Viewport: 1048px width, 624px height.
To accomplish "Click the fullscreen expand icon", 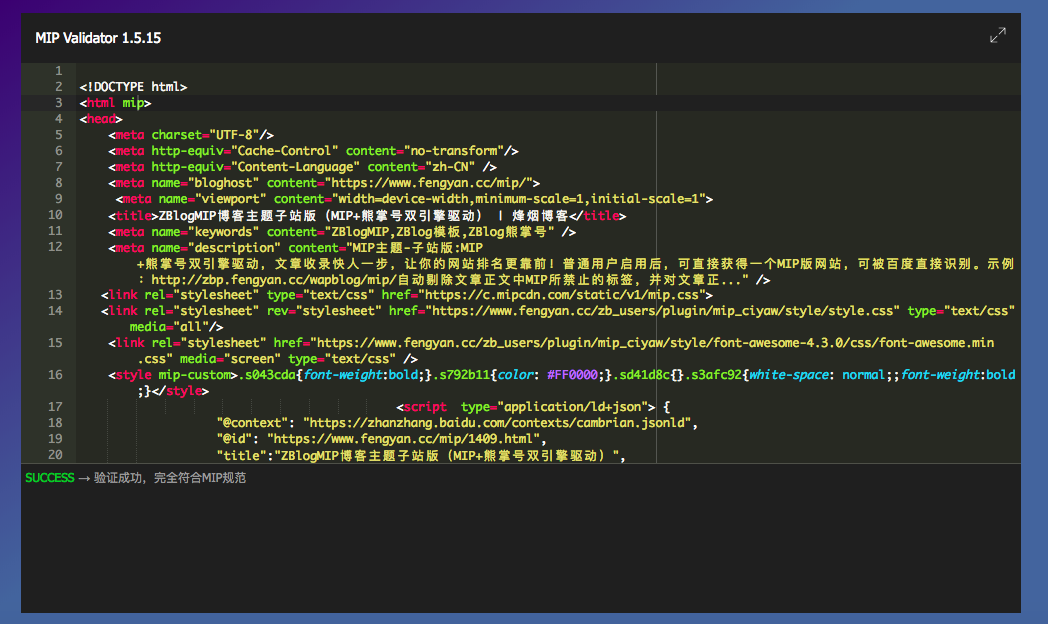I will tap(997, 36).
